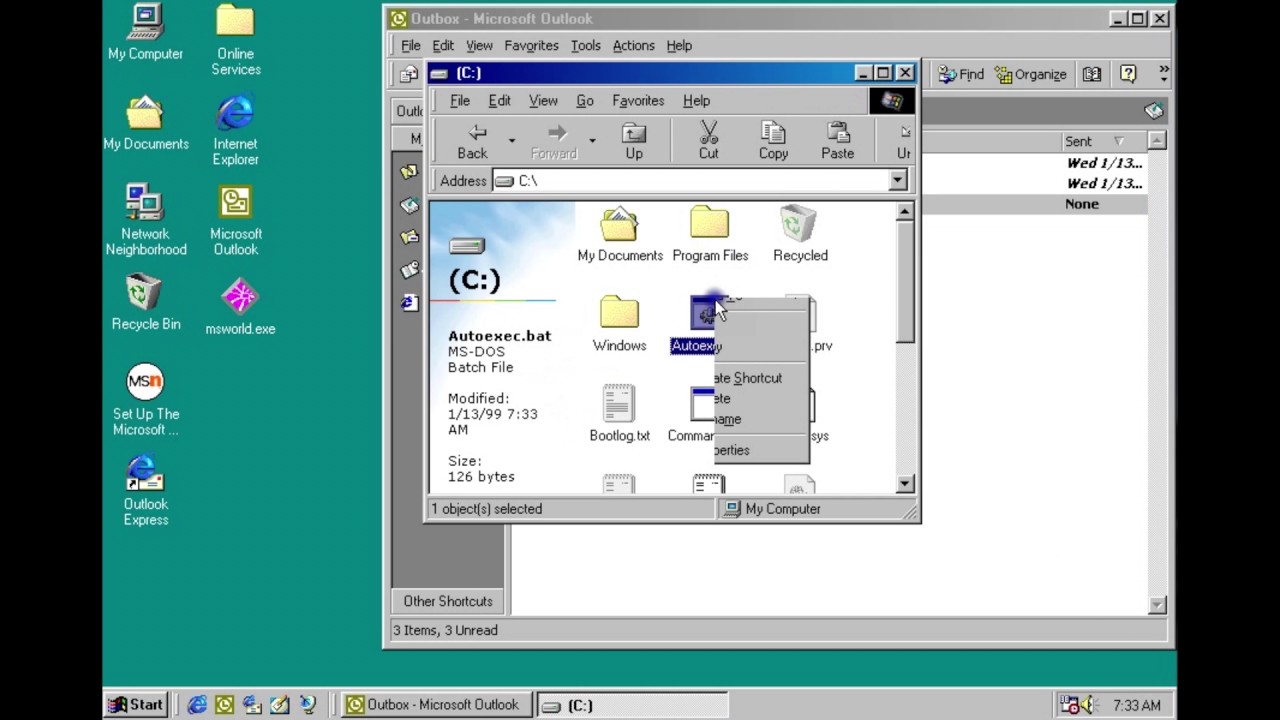Select Network Neighborhood desktop icon
This screenshot has height=720, width=1280.
145,220
